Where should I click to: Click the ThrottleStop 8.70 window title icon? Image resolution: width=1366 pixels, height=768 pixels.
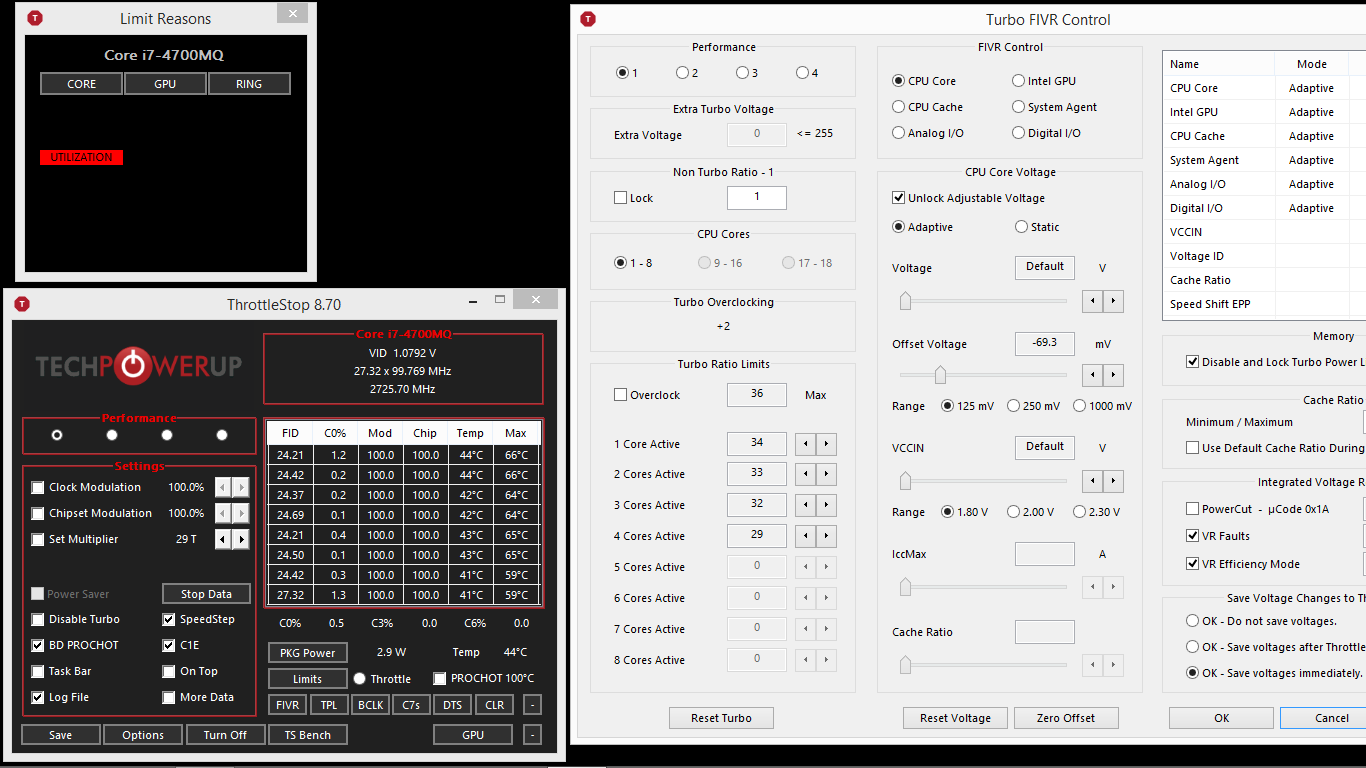click(x=21, y=304)
